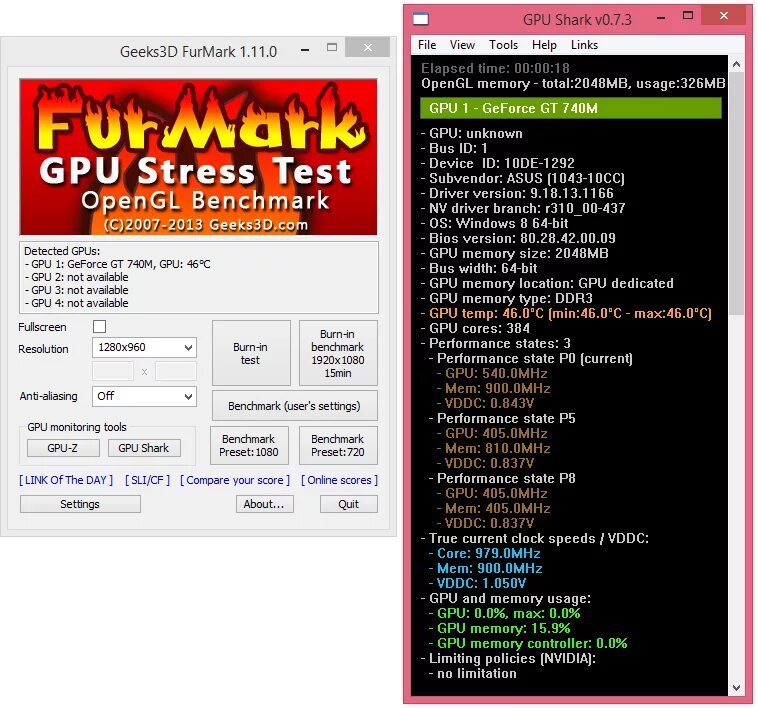Click the OS: Windows 8 64-bit line
Screen dimensions: 758x708
pos(495,223)
